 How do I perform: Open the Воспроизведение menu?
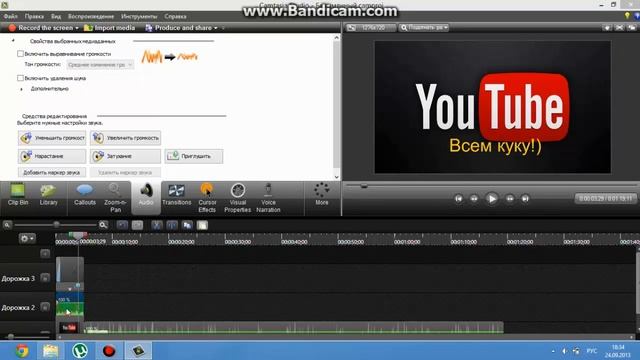[x=91, y=16]
